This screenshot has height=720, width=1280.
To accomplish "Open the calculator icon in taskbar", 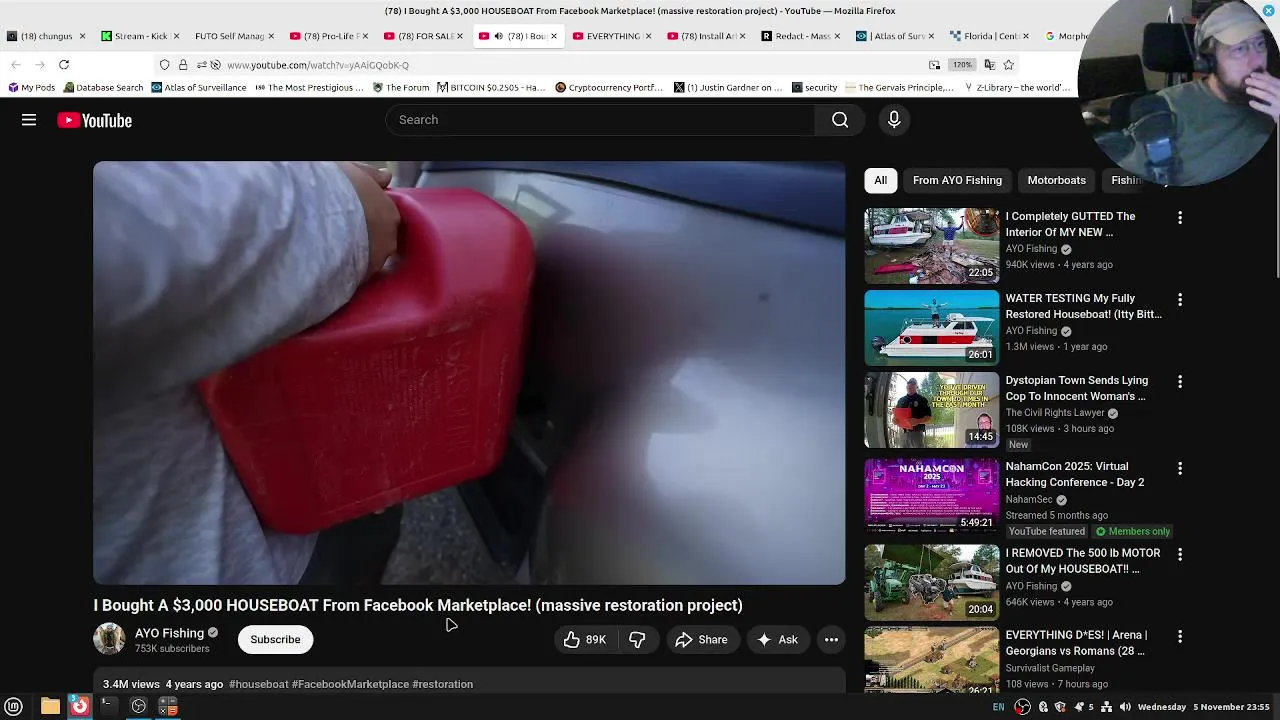I will (168, 707).
